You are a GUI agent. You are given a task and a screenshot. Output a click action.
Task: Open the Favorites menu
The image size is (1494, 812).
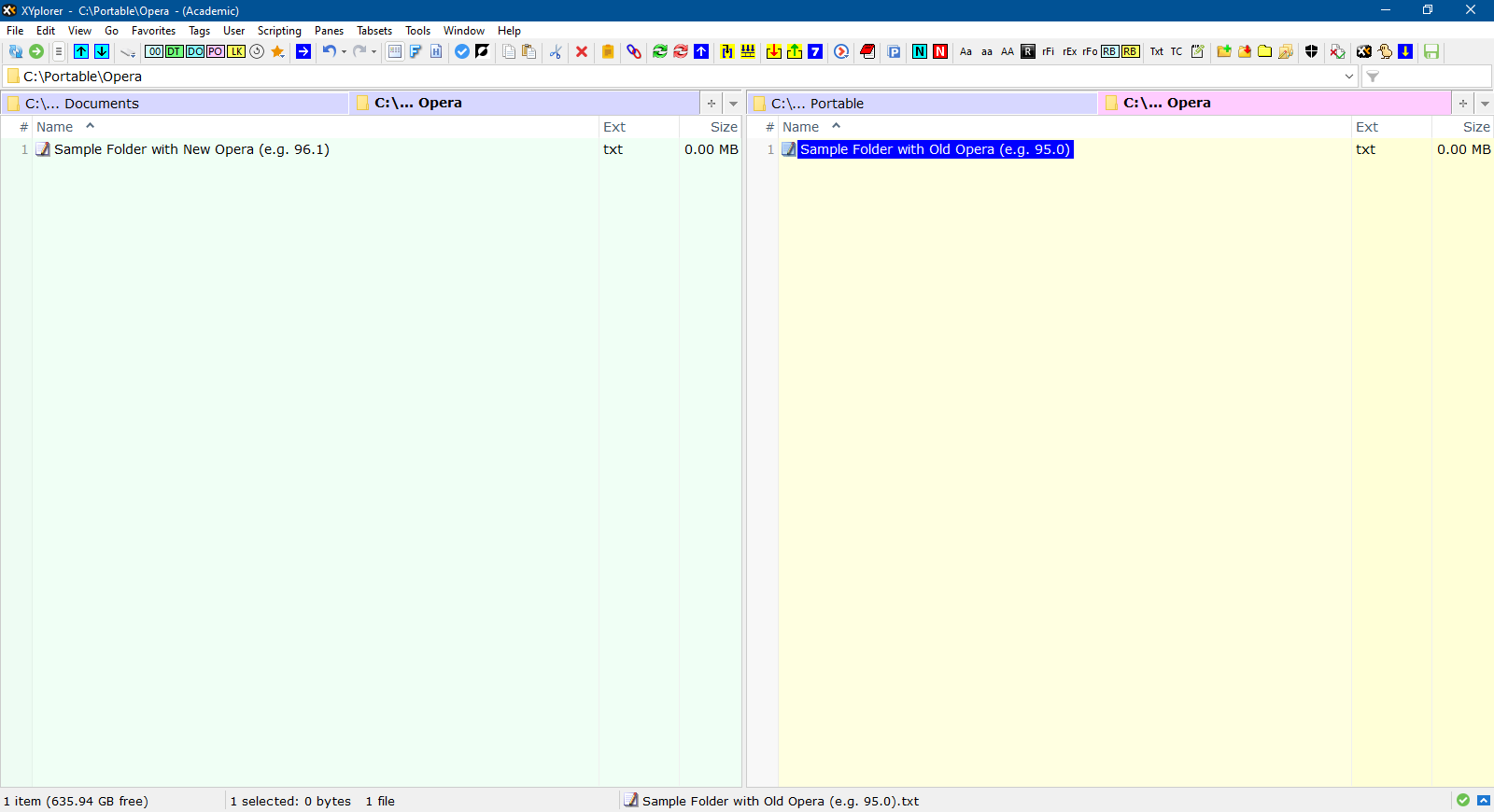coord(153,31)
